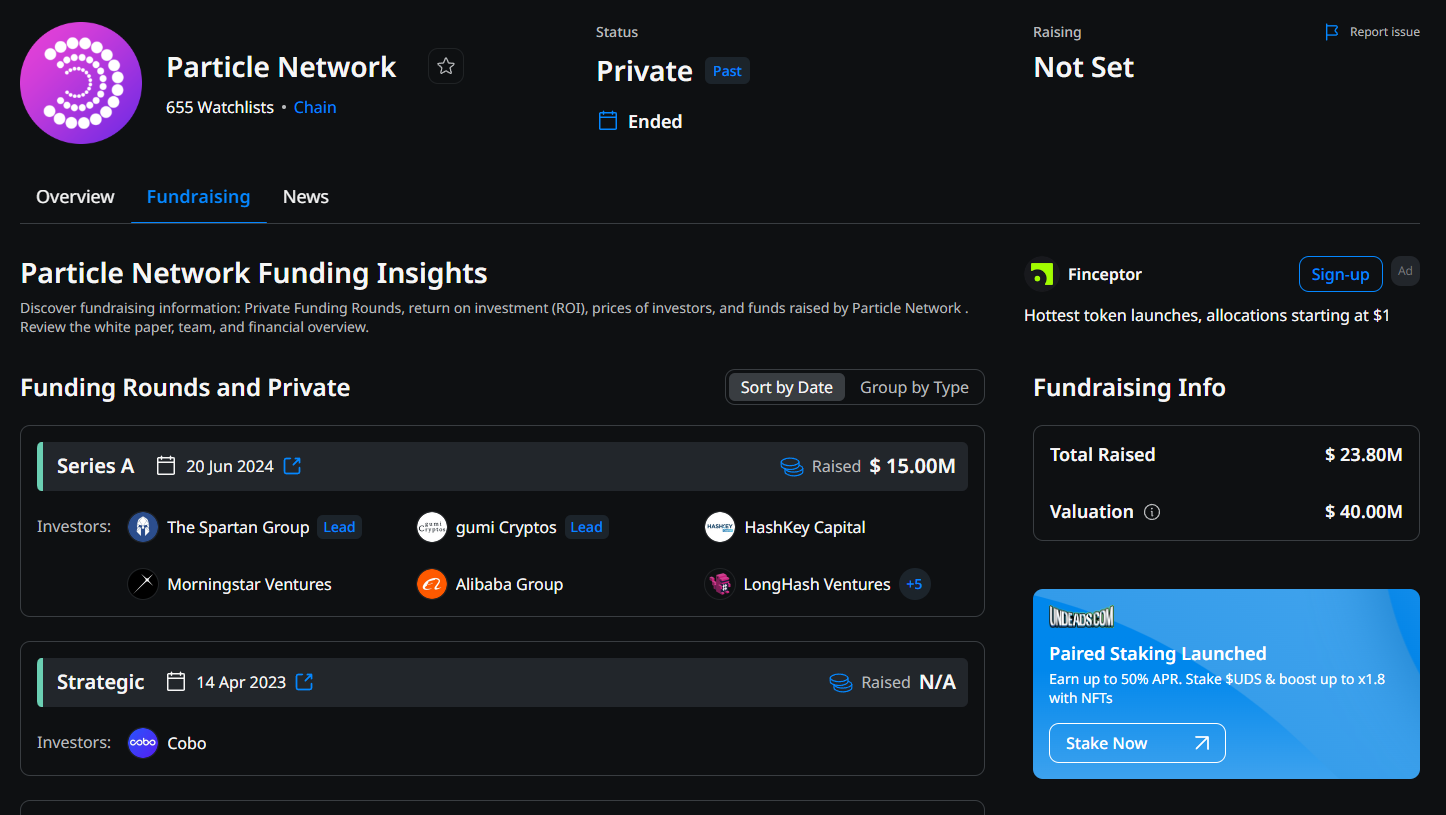This screenshot has width=1446, height=815.
Task: Click Paired Staking Launched ad headline
Action: click(x=1158, y=653)
